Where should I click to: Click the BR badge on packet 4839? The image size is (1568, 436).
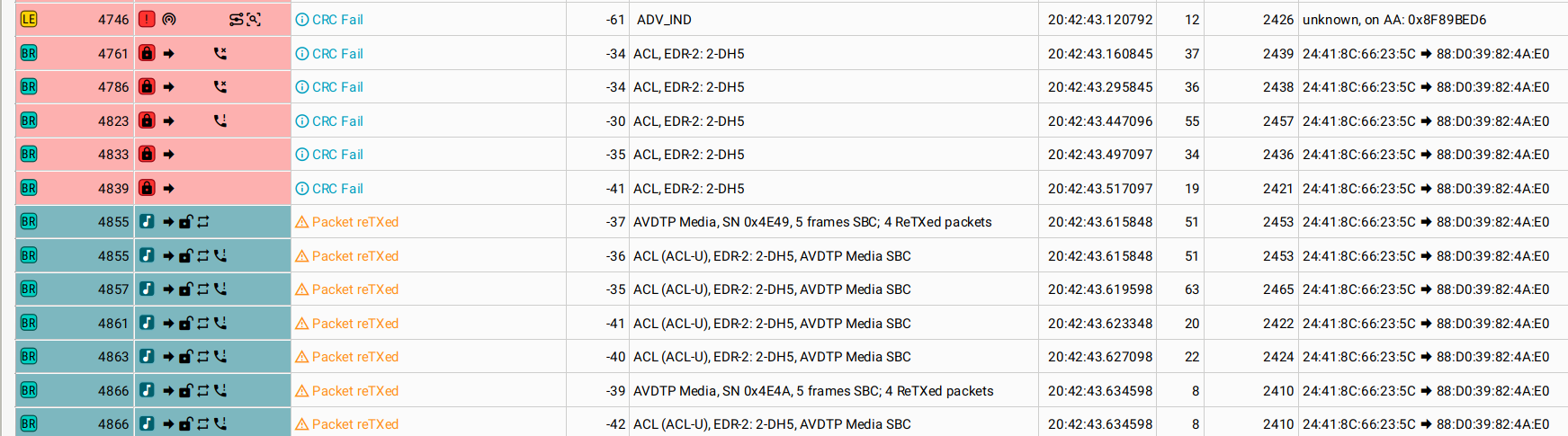[x=29, y=189]
